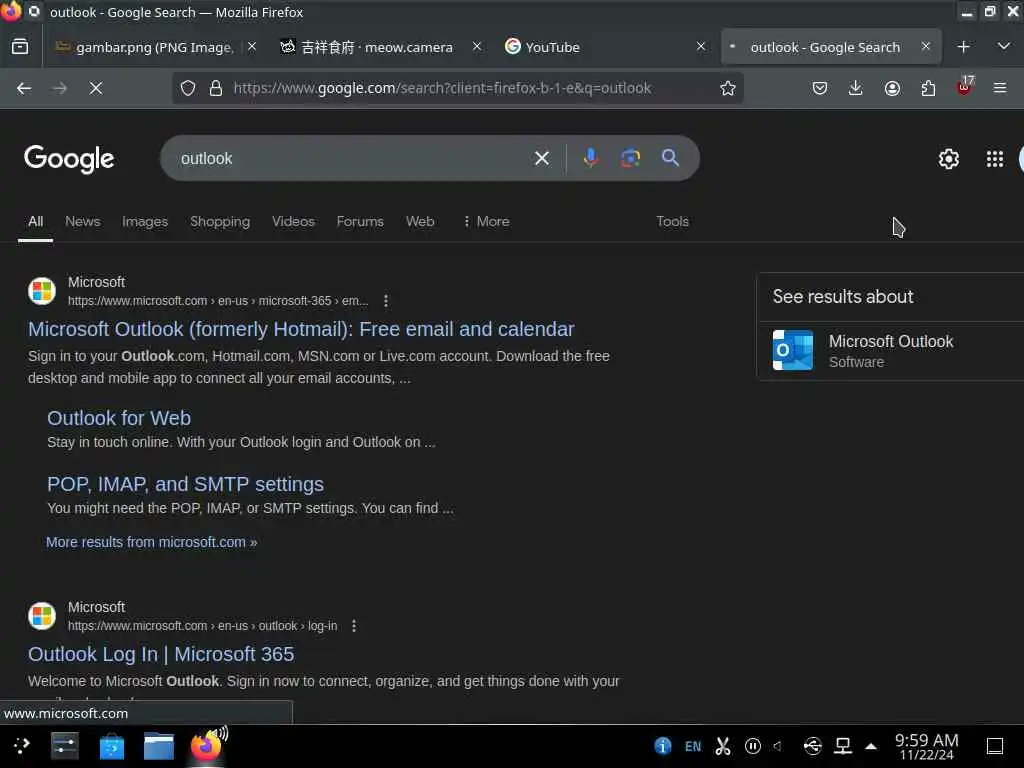1024x768 pixels.
Task: Open Tools search options
Action: point(672,221)
